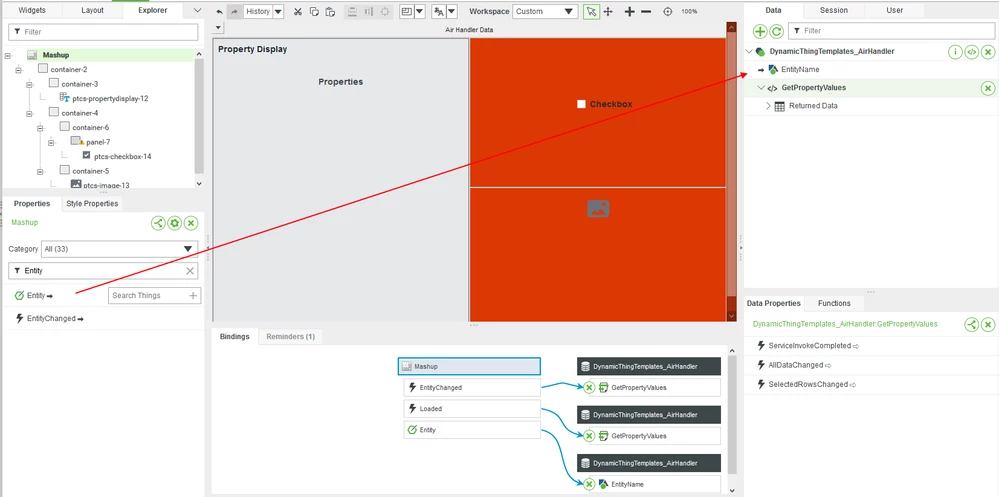Remove Loaded to GetPropertyValues binding
Screen dimensions: 999x497
[x=589, y=436]
